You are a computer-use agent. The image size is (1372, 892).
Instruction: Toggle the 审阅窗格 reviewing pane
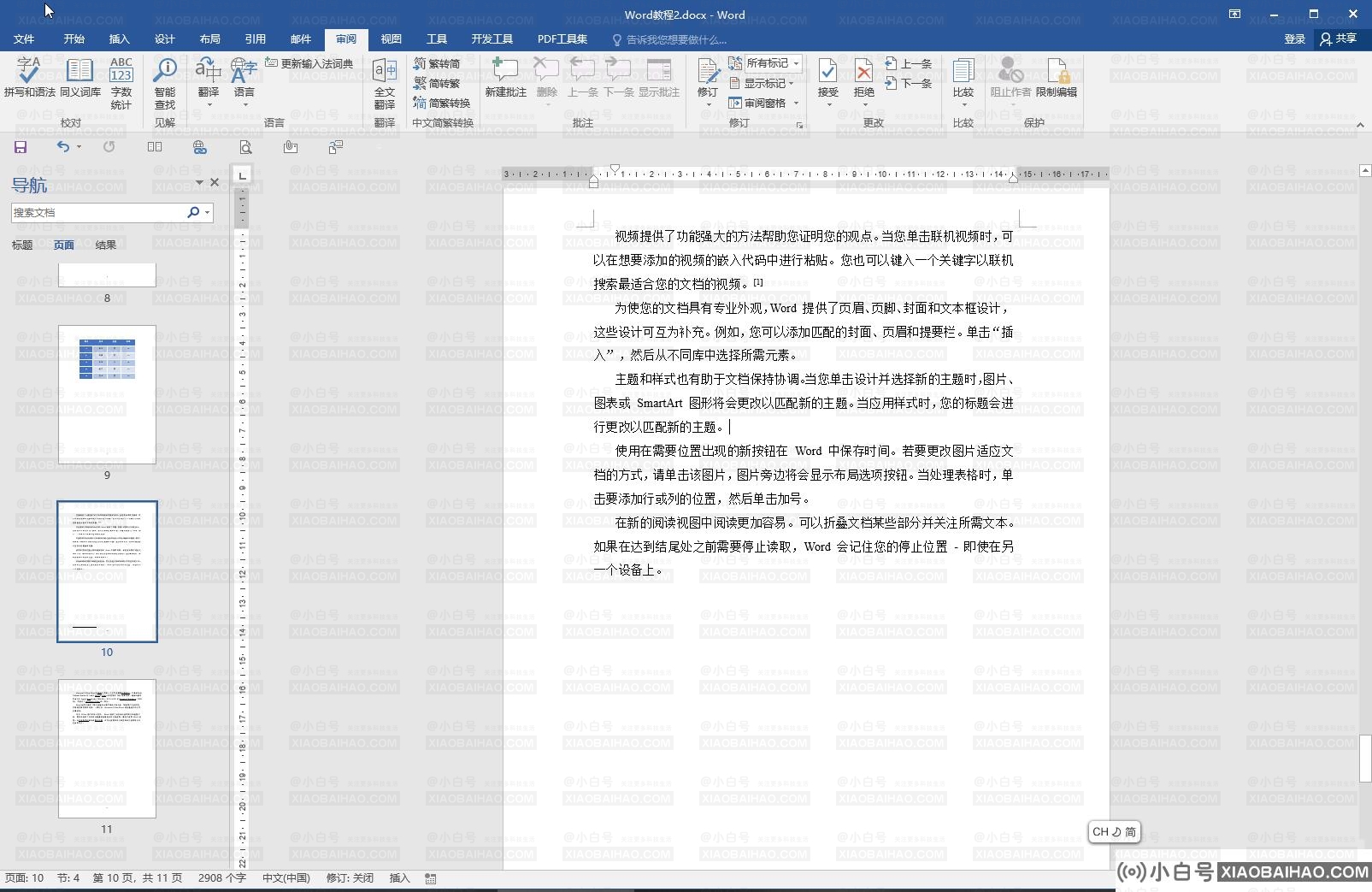757,103
